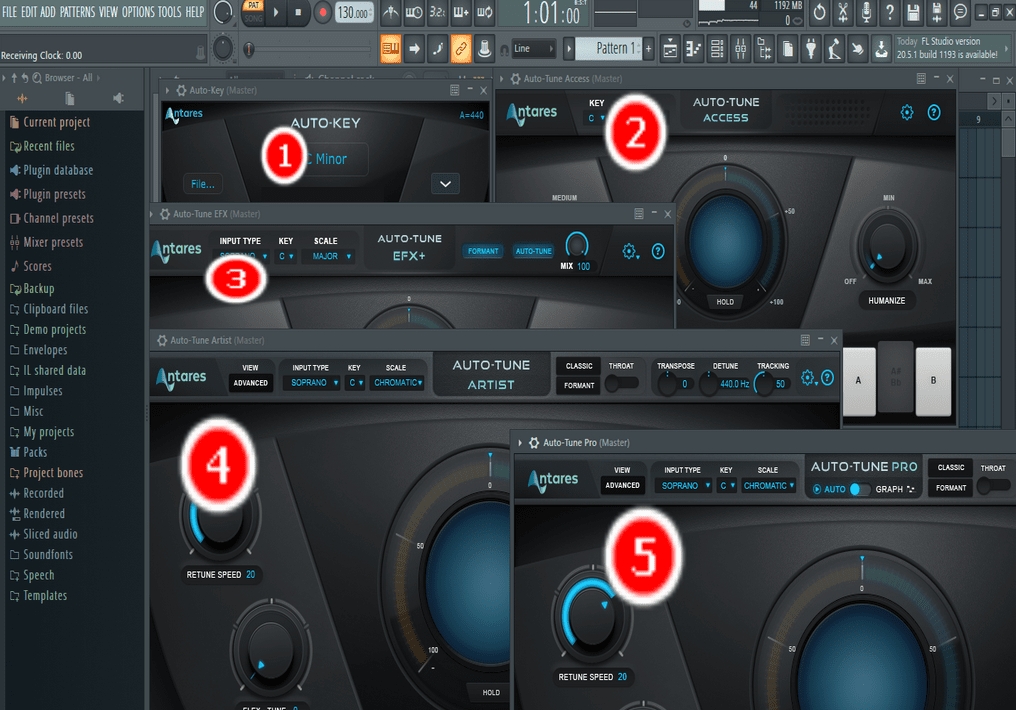The height and width of the screenshot is (710, 1016).
Task: Select Pattern 1 selector
Action: click(x=610, y=49)
